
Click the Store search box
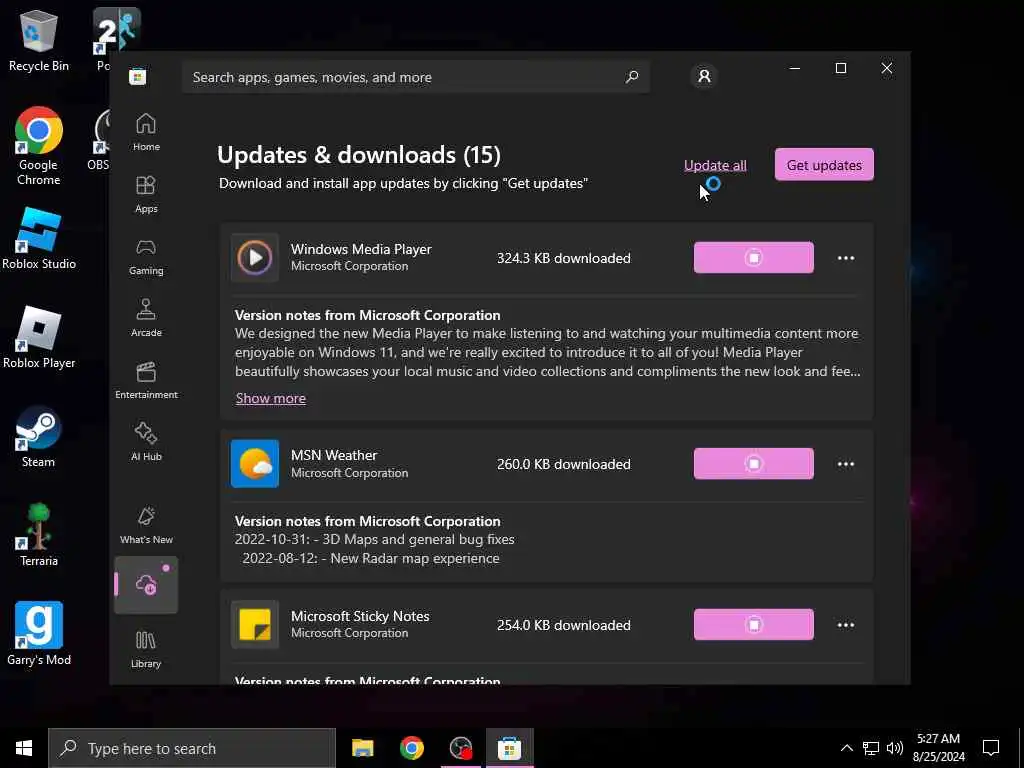click(x=416, y=77)
